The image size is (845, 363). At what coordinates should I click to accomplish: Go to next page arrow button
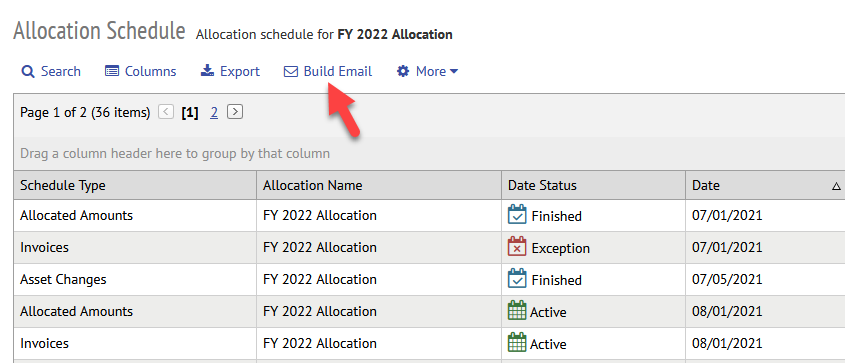click(235, 112)
